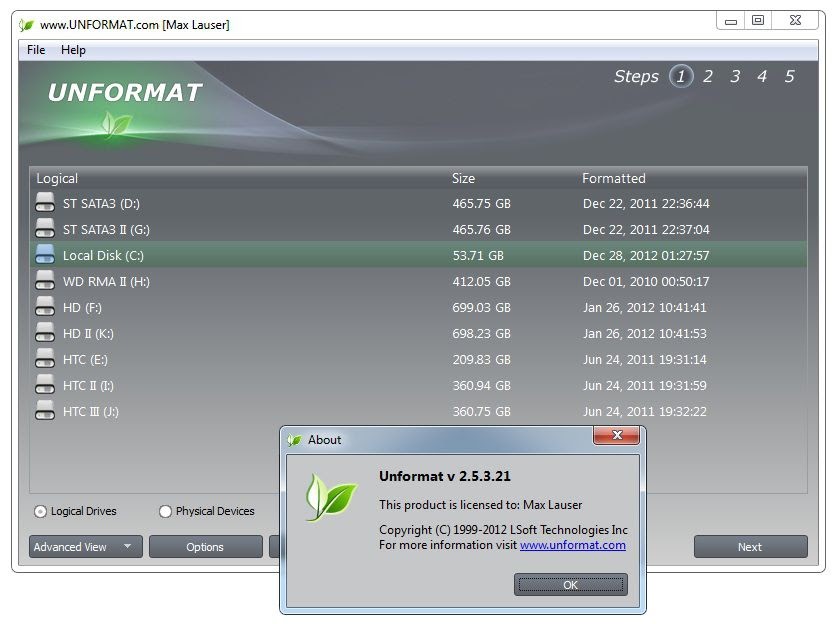Select the WD RMA II (H:) row name
835x624 pixels.
tap(106, 282)
